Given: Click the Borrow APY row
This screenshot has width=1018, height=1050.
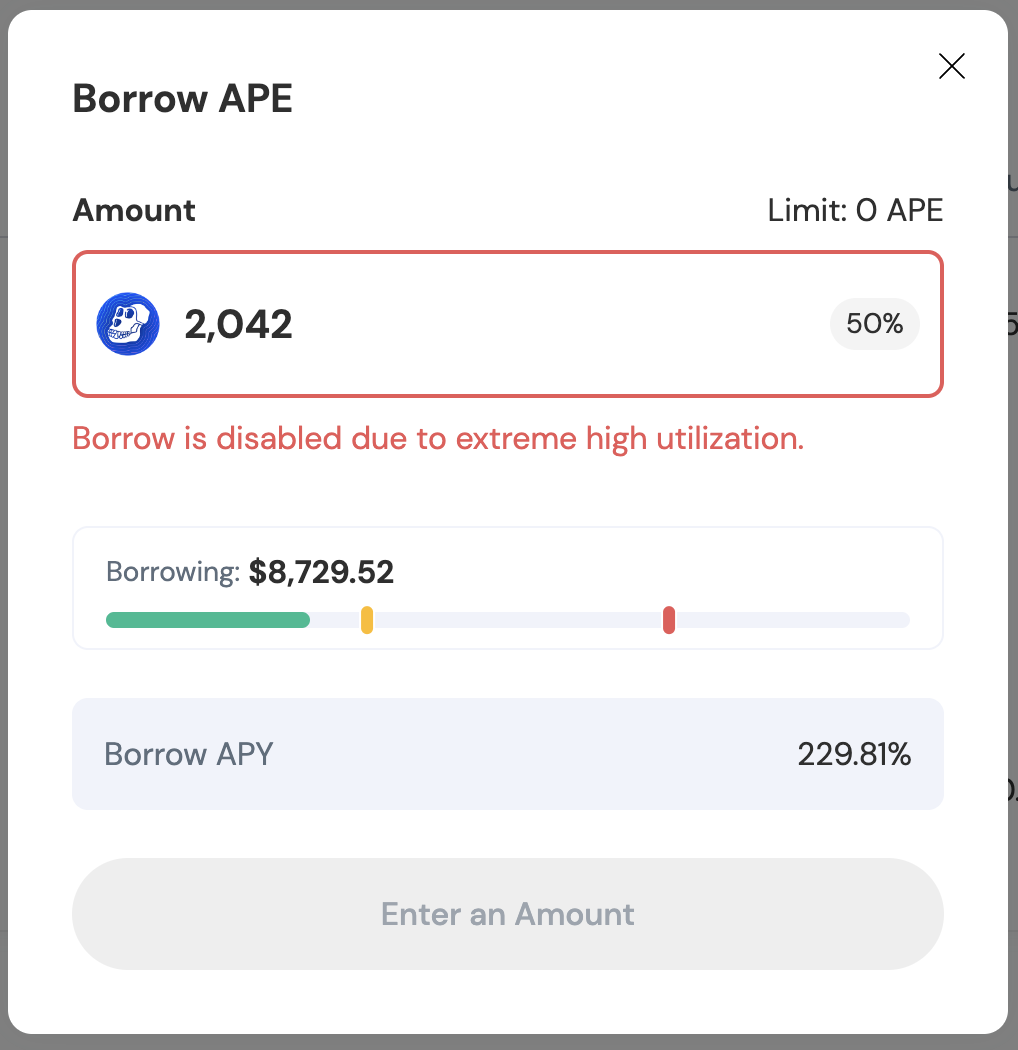Looking at the screenshot, I should [507, 754].
